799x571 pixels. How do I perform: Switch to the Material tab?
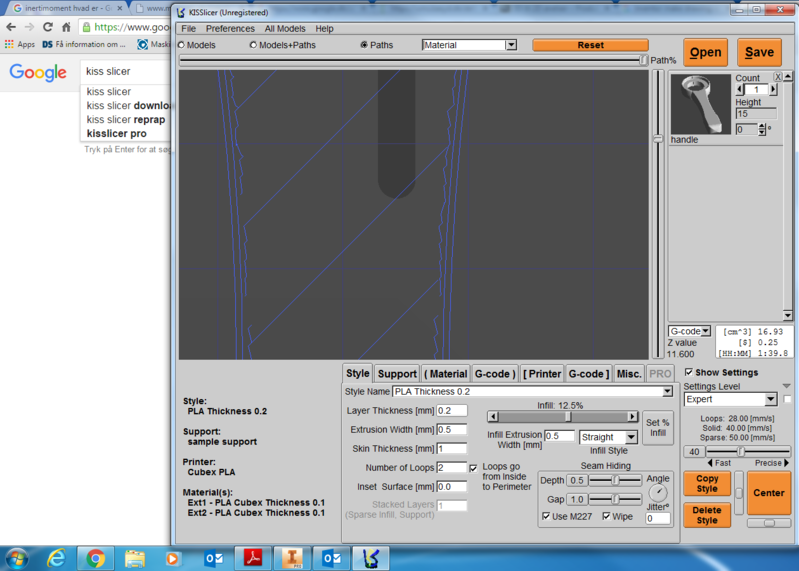point(445,374)
